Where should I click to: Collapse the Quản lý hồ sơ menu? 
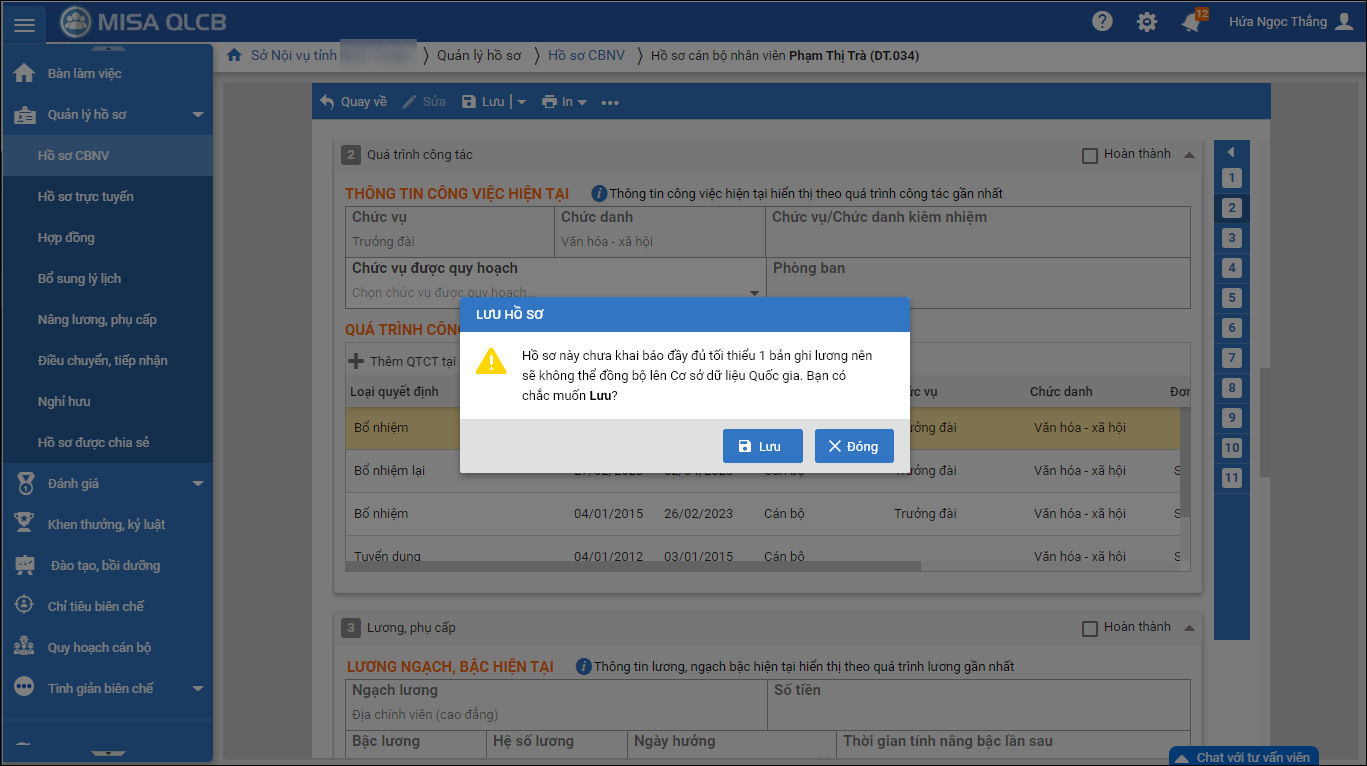(x=198, y=115)
